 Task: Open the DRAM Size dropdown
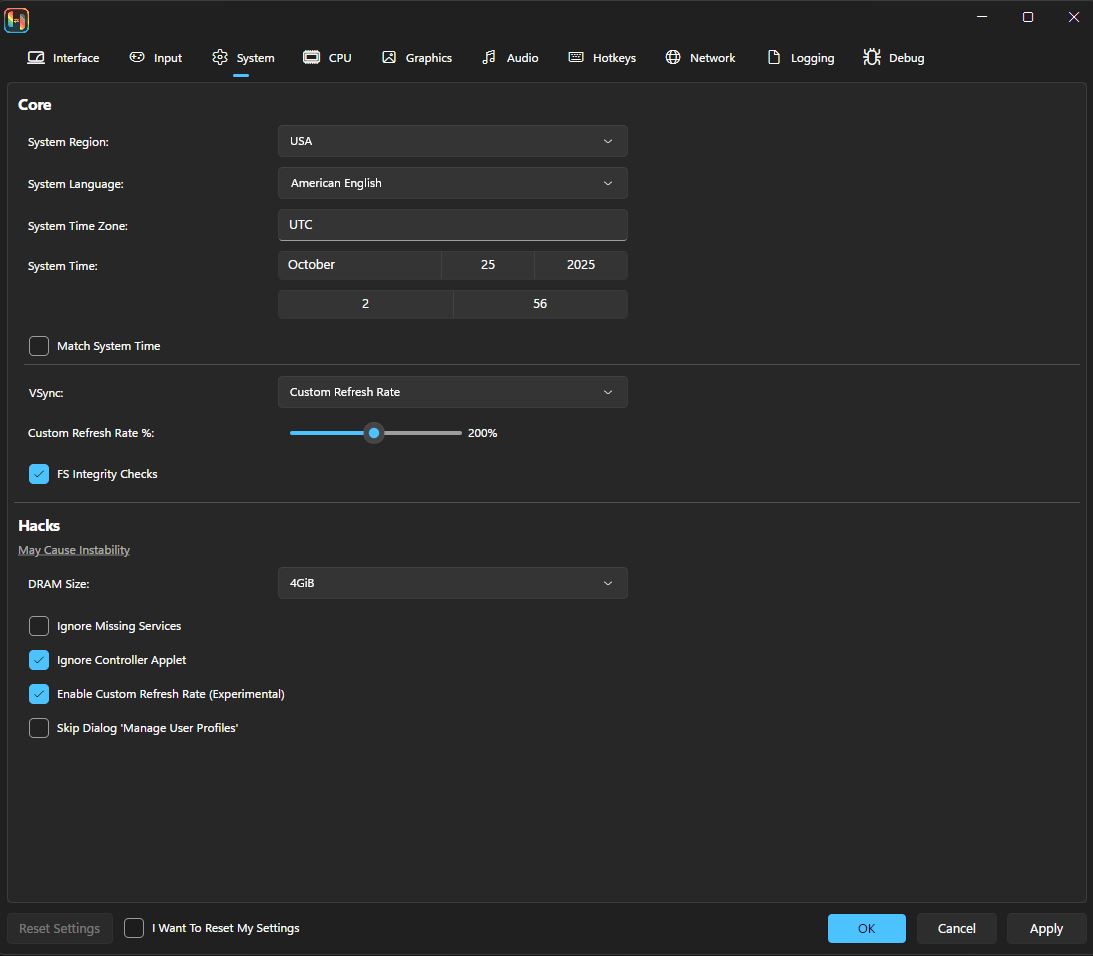(x=452, y=583)
